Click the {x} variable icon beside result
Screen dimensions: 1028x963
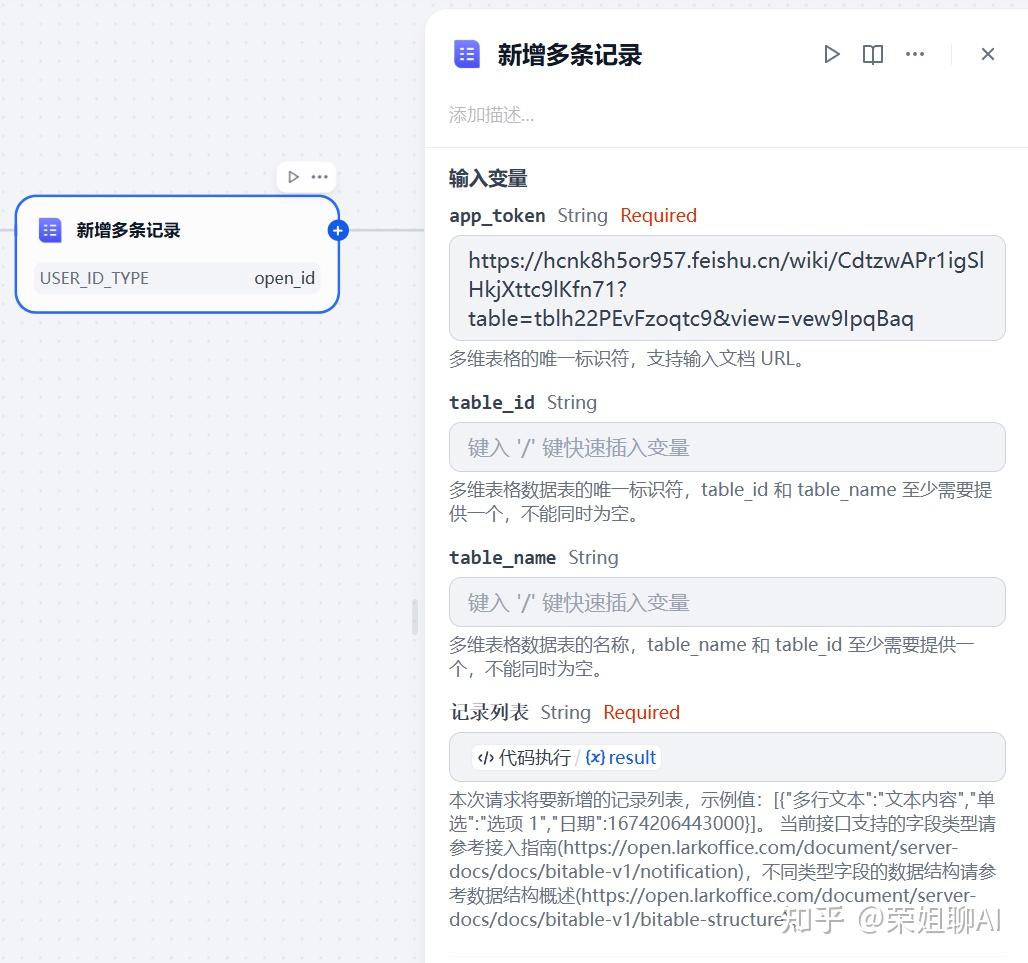click(595, 758)
